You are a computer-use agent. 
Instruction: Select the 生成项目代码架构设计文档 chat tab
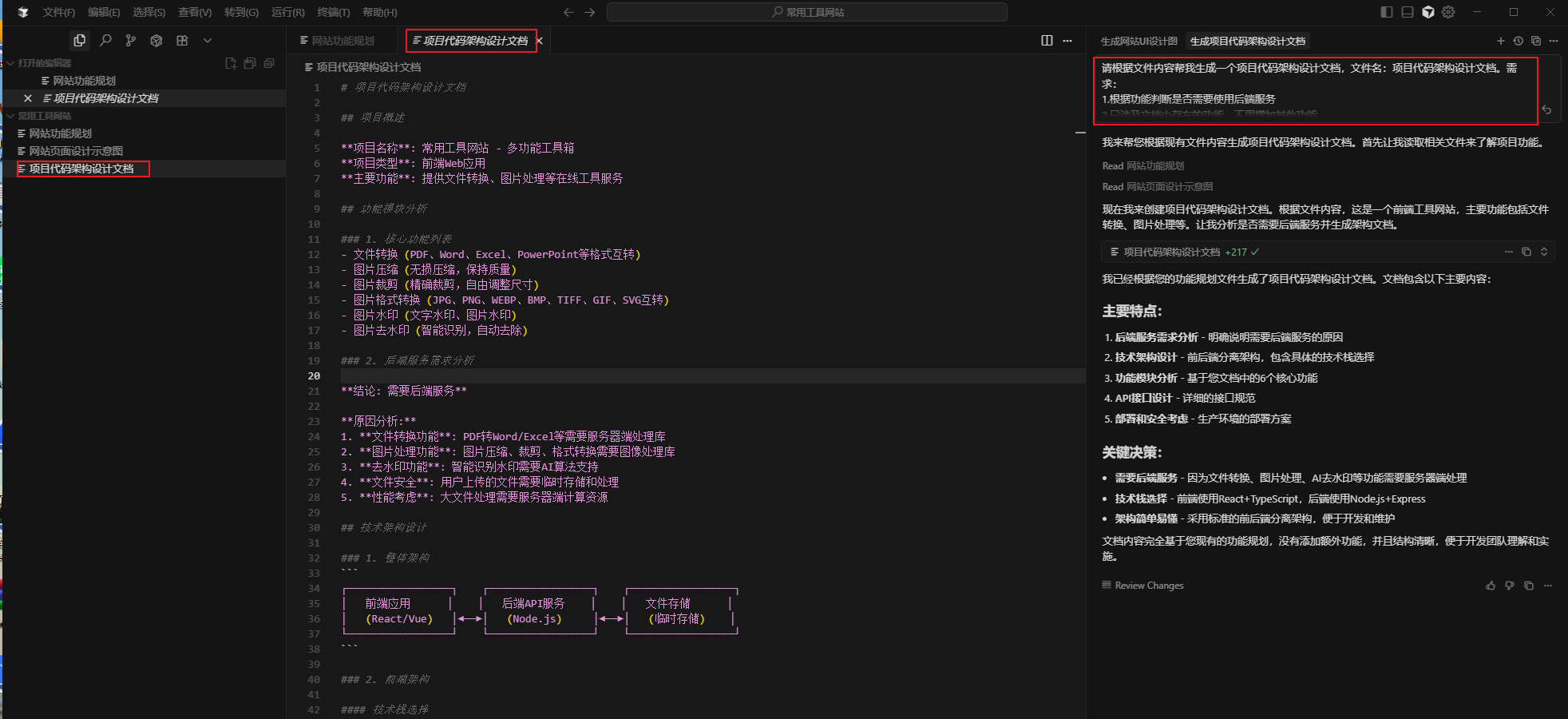click(x=1248, y=41)
